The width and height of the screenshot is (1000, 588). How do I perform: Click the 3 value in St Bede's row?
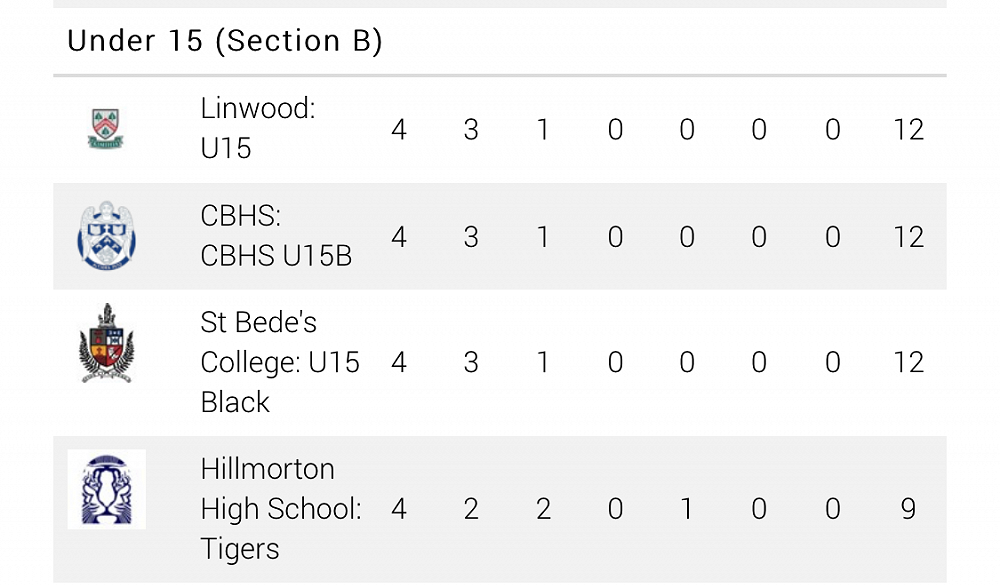[x=471, y=362]
